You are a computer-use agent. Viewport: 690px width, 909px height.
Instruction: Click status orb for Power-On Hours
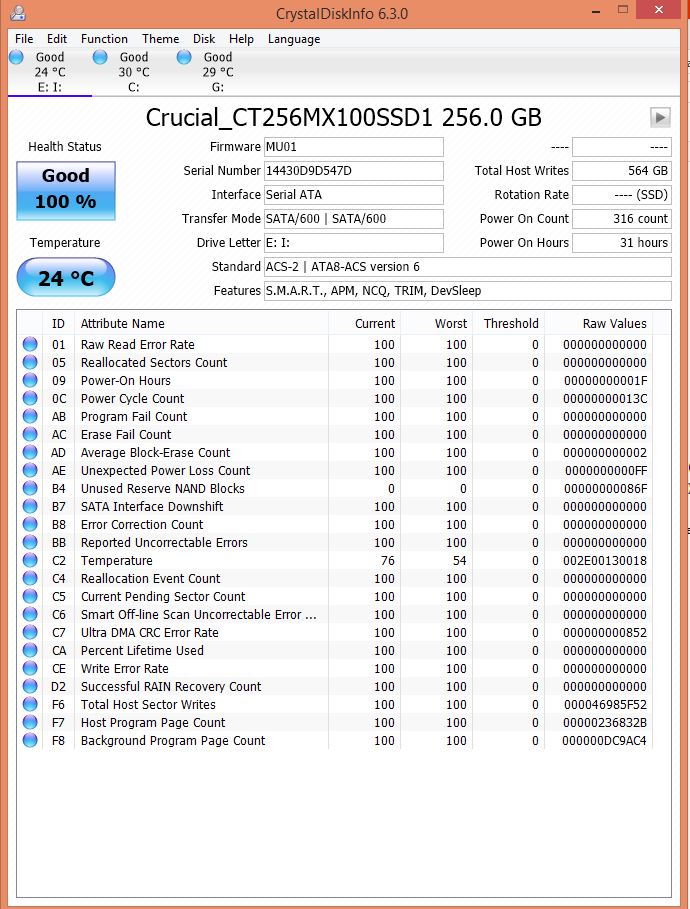pos(30,380)
